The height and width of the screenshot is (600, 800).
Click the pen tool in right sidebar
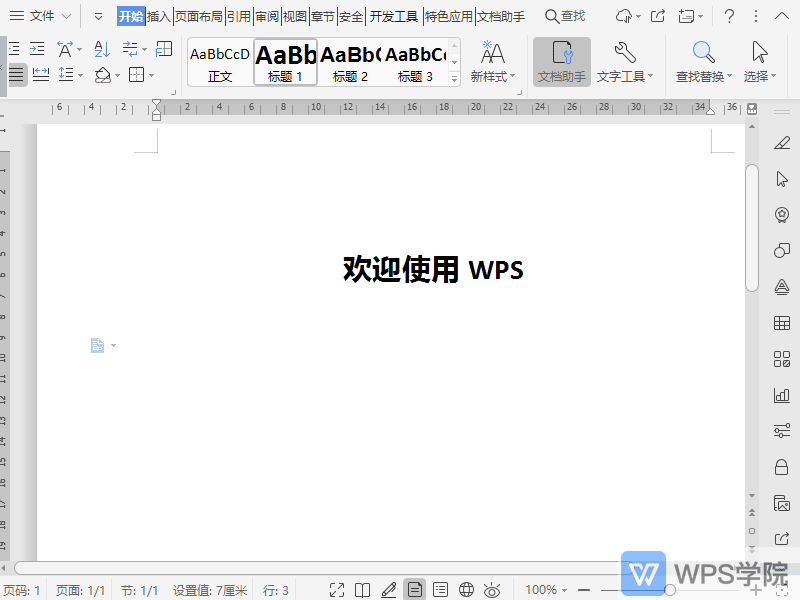click(x=782, y=143)
